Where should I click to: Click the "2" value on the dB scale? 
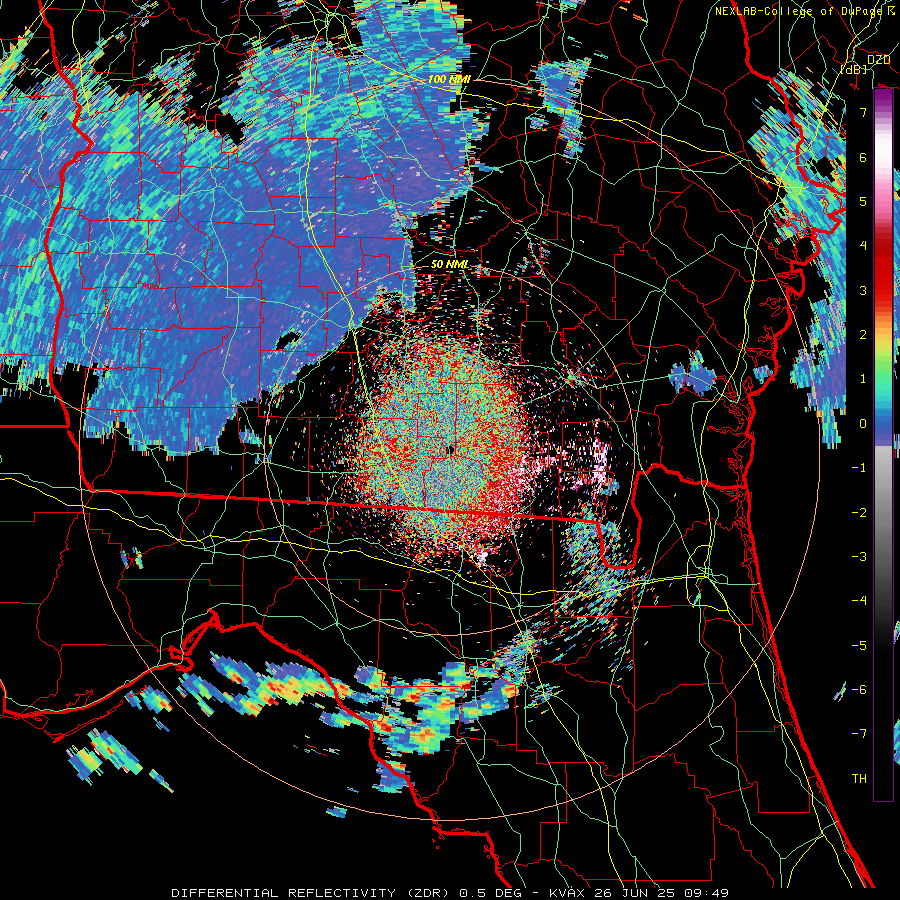863,335
